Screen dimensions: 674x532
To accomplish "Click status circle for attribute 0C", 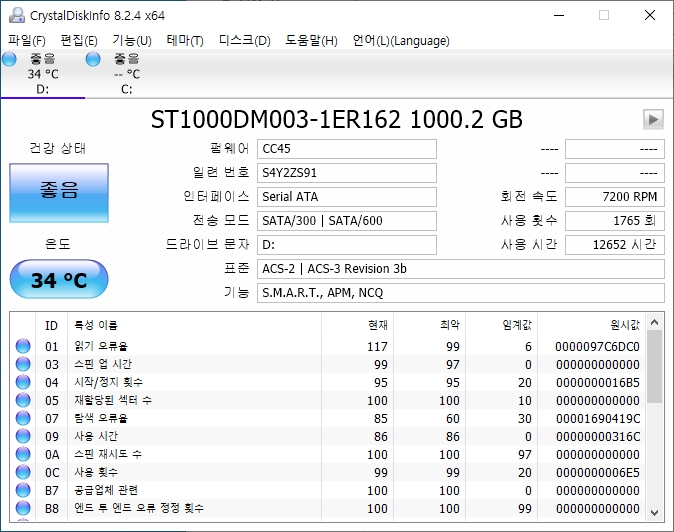I will click(x=23, y=473).
